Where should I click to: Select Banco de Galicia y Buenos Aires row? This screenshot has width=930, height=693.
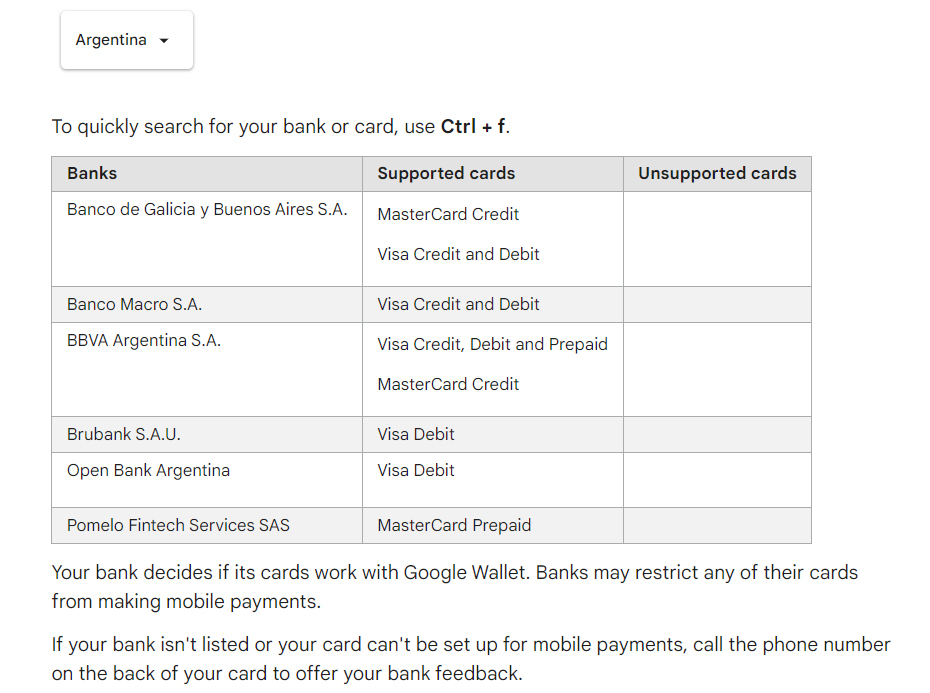coord(207,210)
